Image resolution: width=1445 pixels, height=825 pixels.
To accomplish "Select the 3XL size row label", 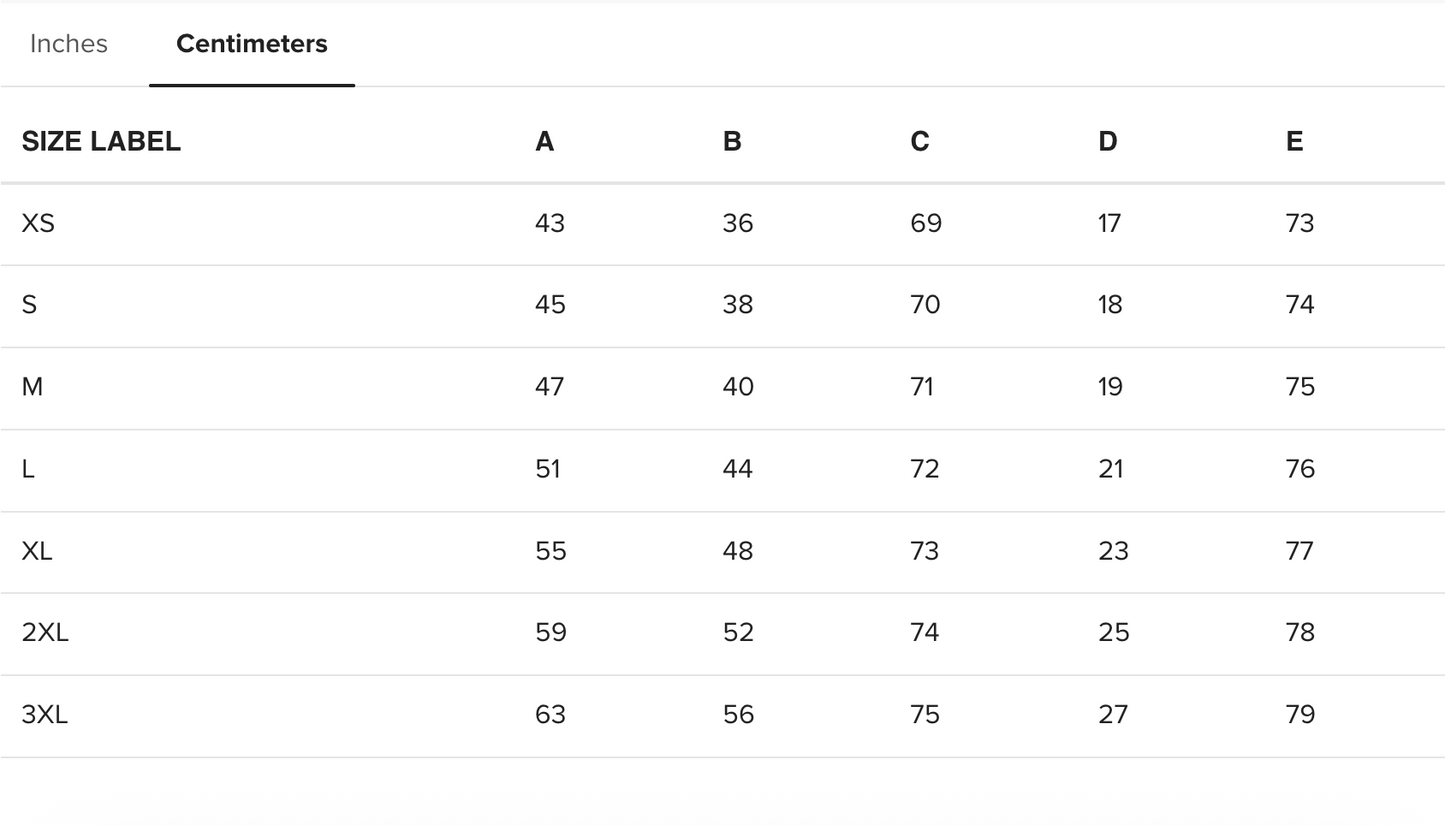I will tap(45, 715).
